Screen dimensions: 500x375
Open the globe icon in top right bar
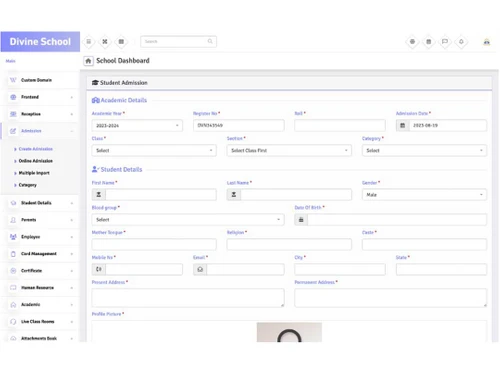coord(412,42)
